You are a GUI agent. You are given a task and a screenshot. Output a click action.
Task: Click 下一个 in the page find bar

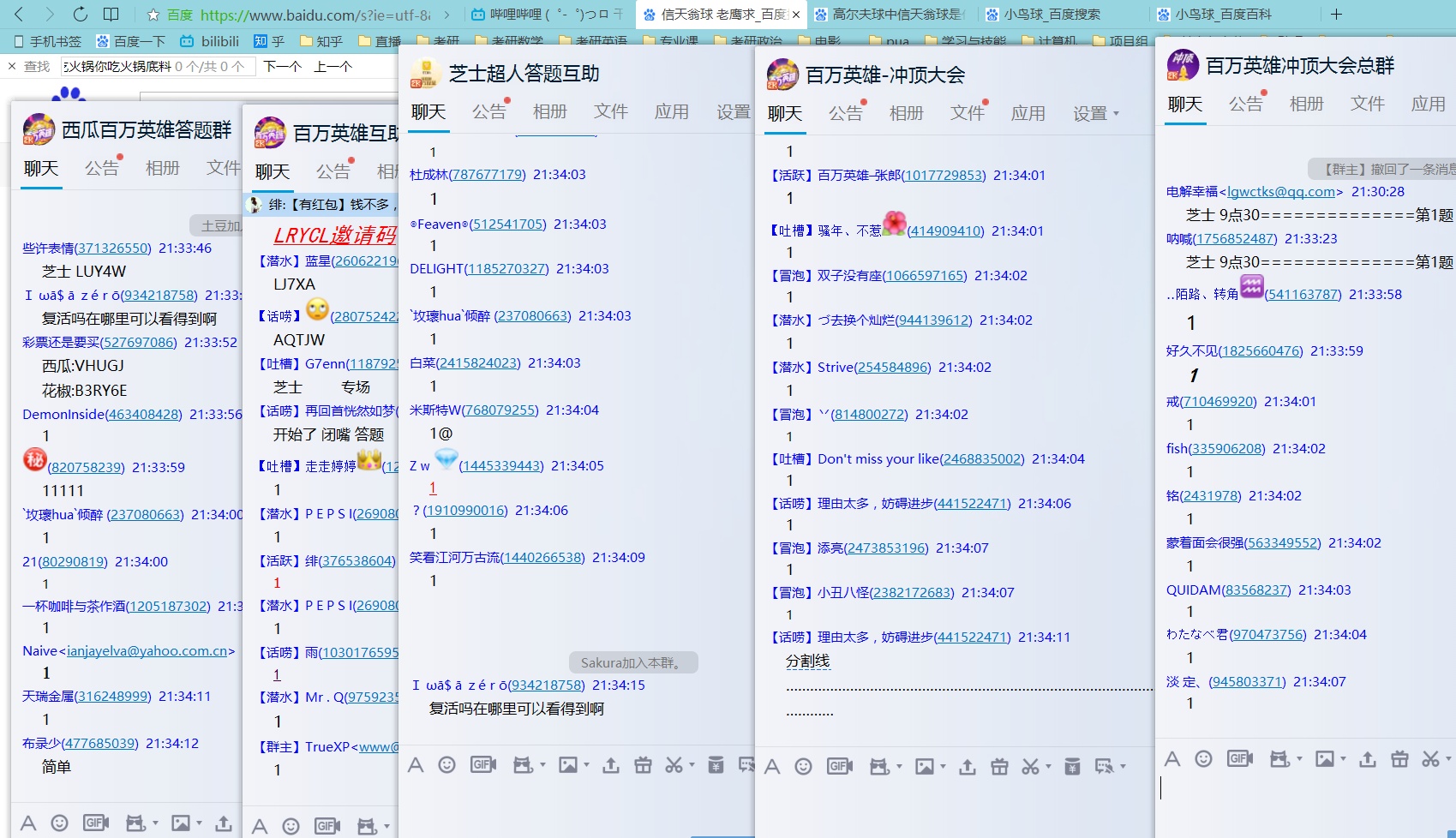click(x=283, y=66)
